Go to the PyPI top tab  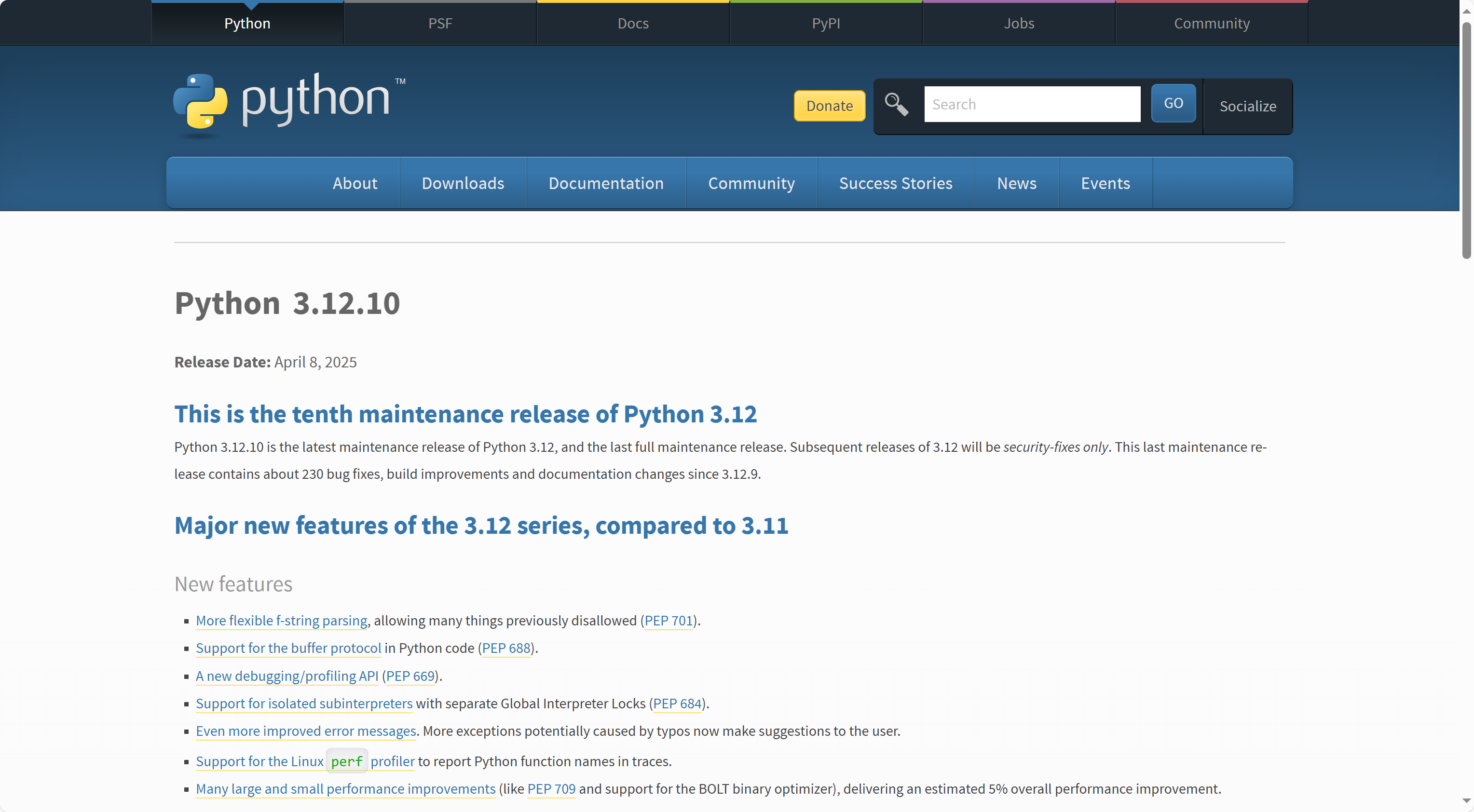click(x=826, y=24)
